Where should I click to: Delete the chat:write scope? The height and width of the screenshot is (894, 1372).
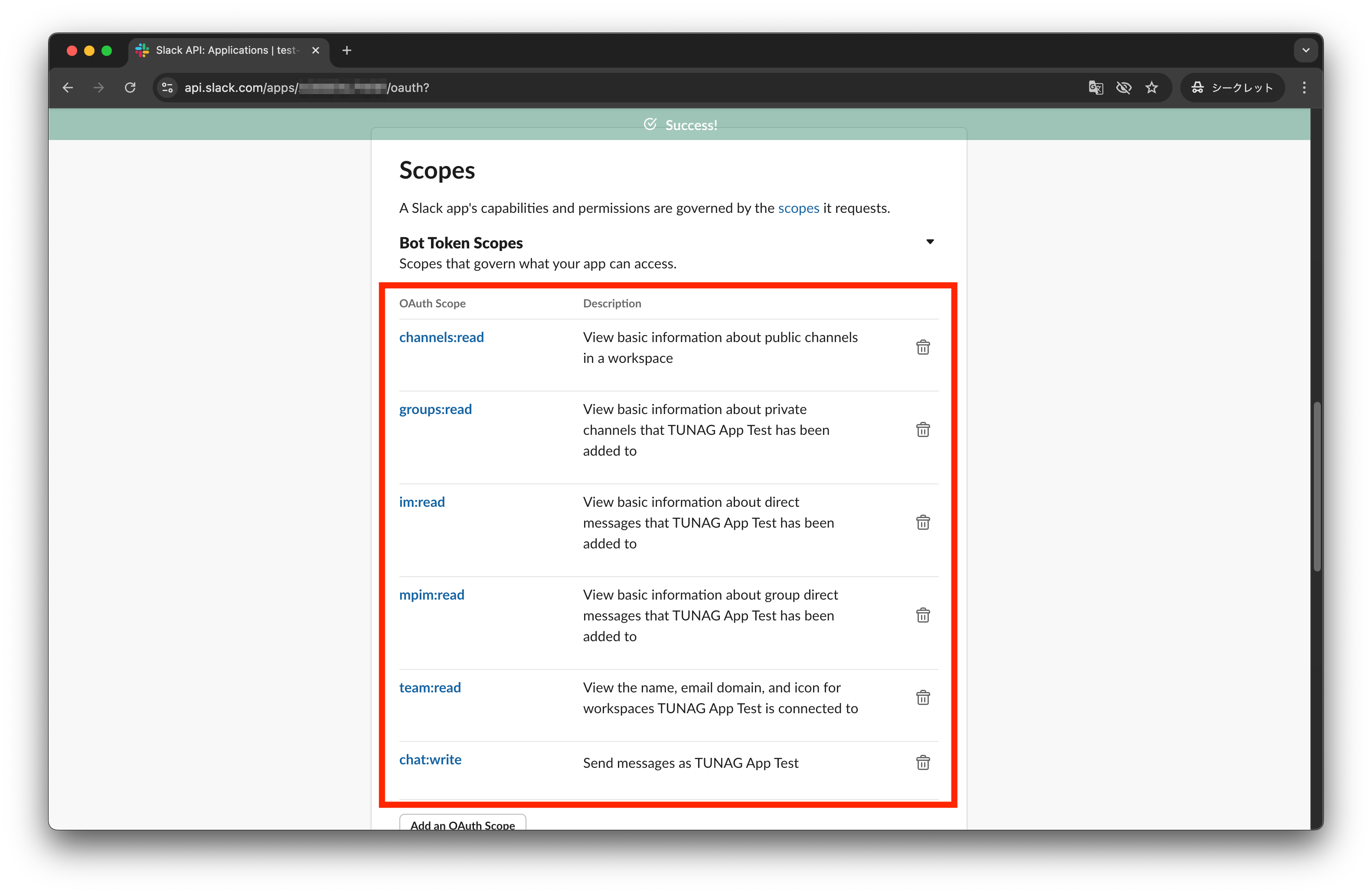pos(922,763)
